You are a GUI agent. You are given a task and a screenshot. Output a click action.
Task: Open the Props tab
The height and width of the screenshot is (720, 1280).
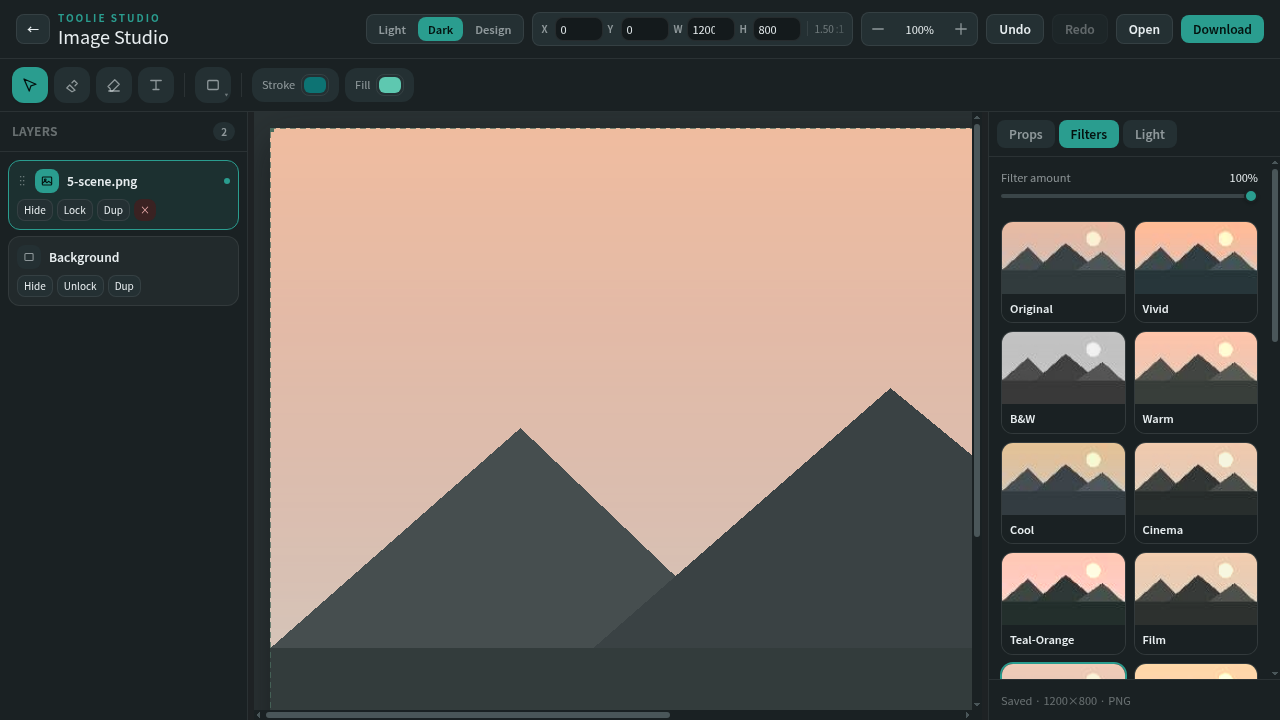[x=1026, y=134]
